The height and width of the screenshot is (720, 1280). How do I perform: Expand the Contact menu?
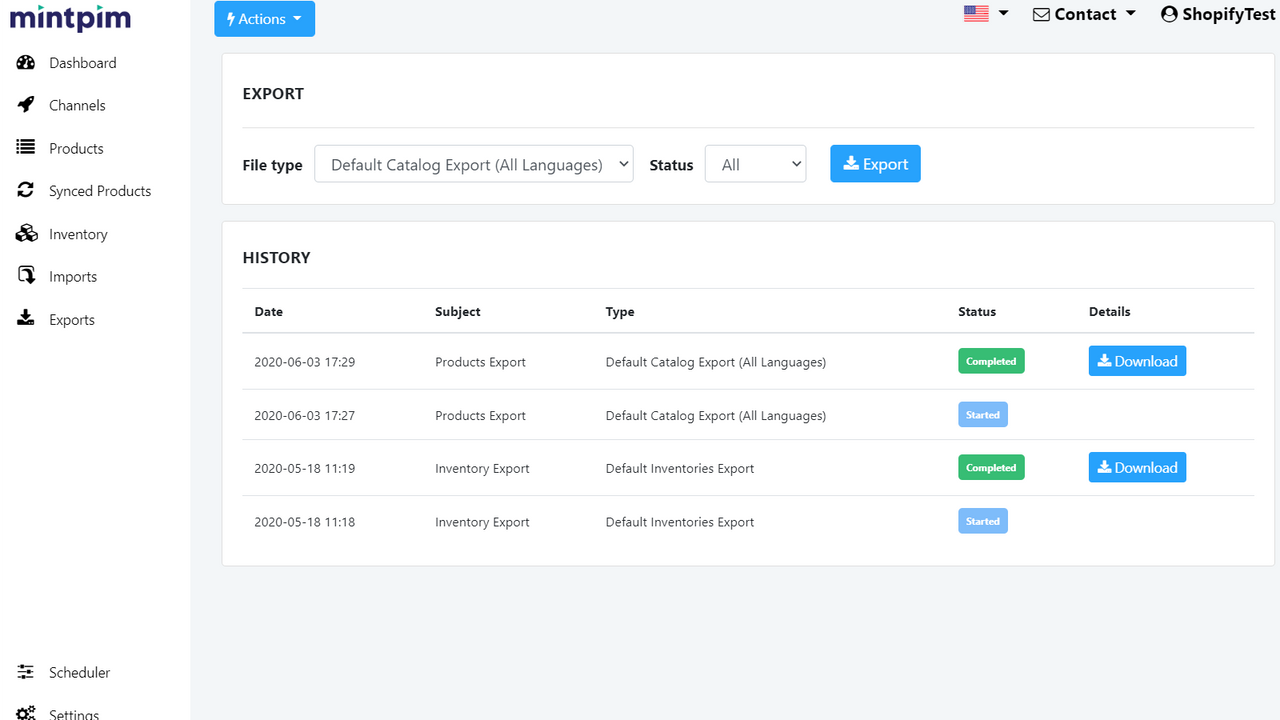pyautogui.click(x=1084, y=14)
